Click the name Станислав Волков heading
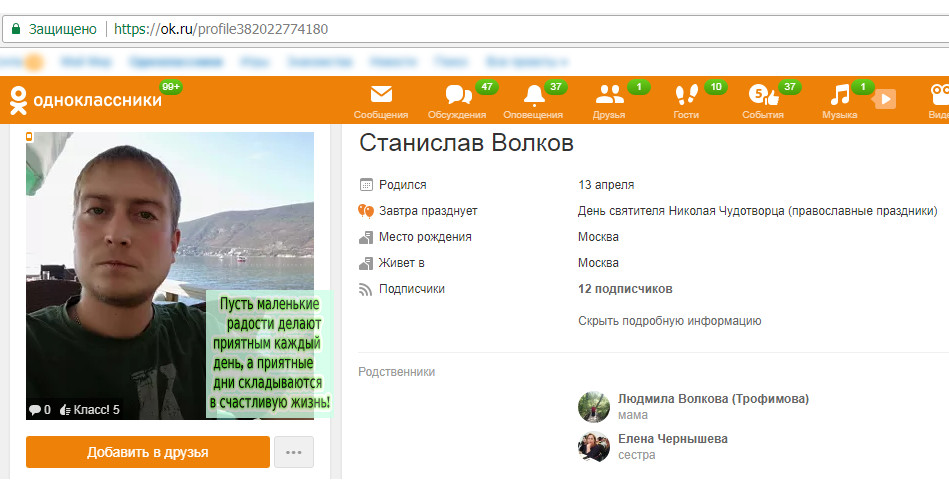Screen dimensions: 949x496 467,143
